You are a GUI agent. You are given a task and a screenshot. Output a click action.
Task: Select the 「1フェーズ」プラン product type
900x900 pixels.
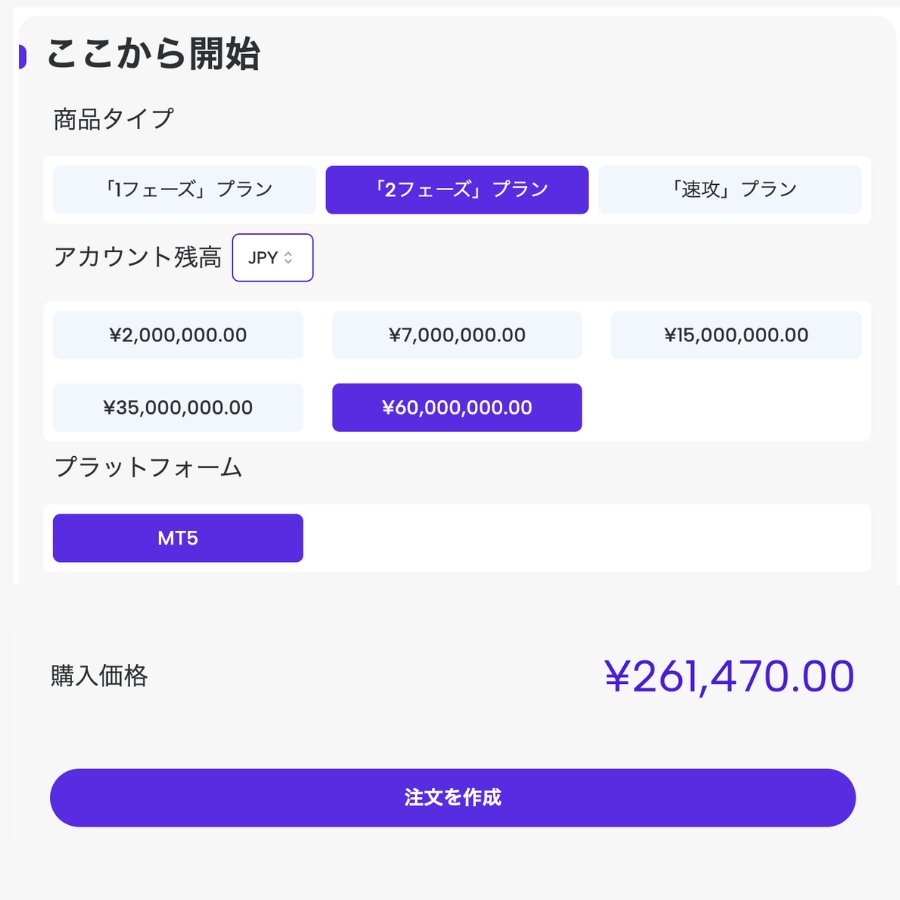pos(184,190)
